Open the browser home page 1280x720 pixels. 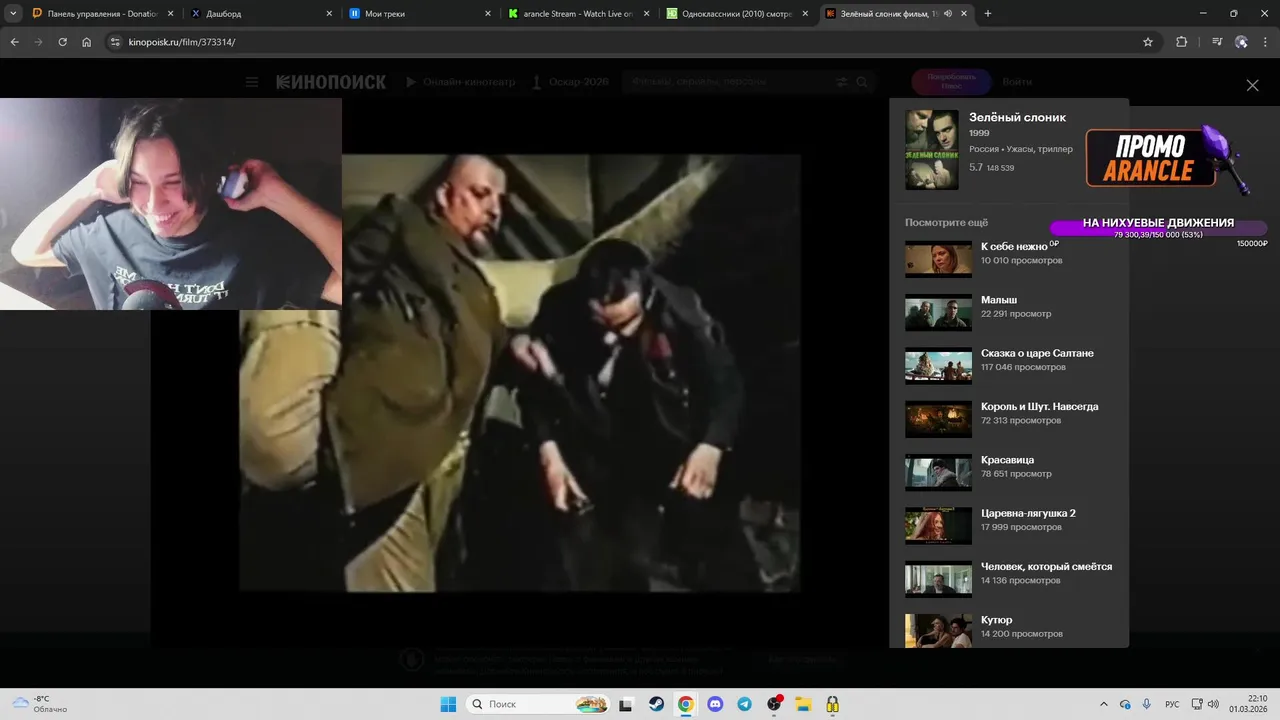(x=86, y=42)
